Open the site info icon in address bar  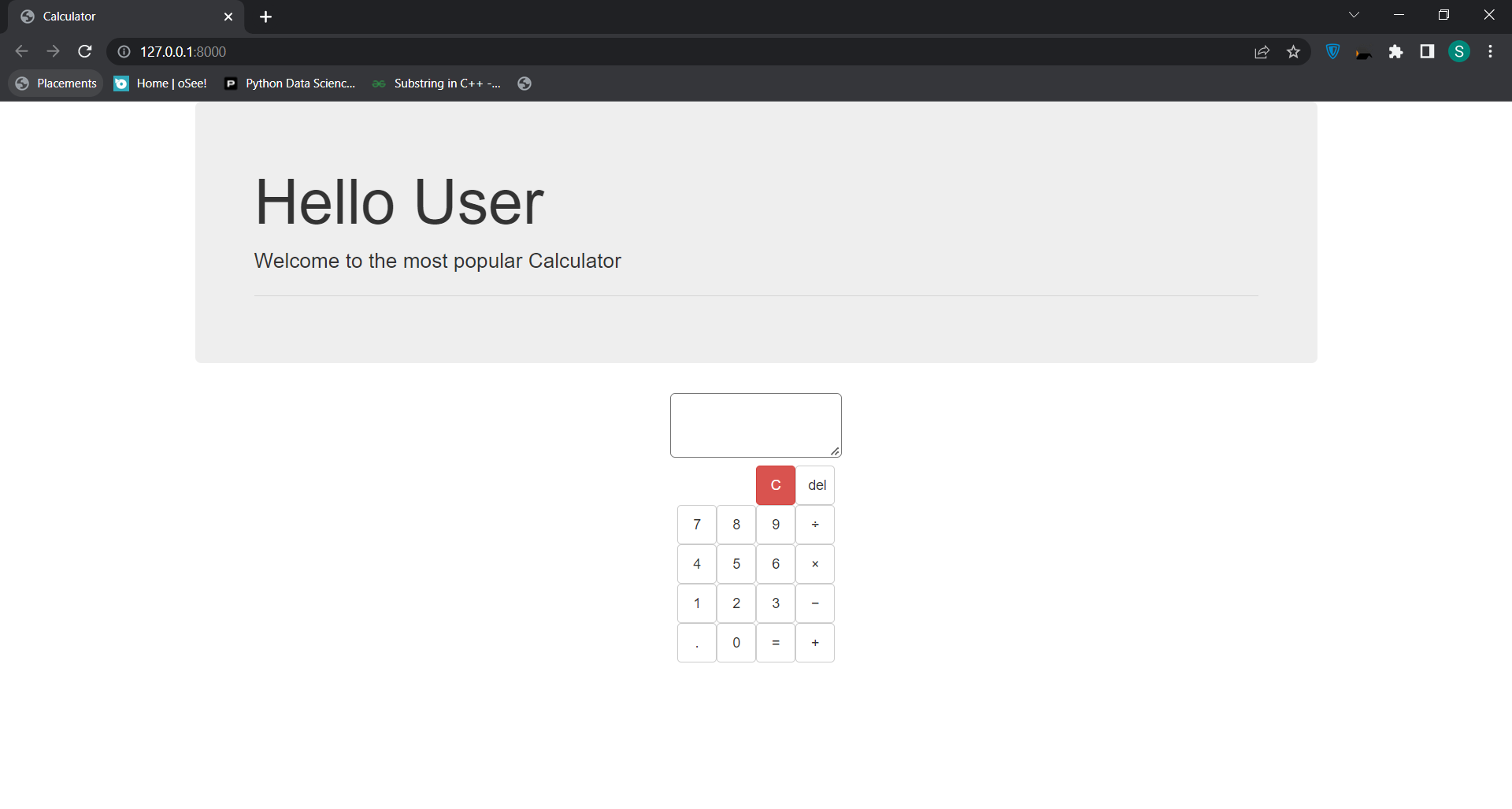(124, 51)
